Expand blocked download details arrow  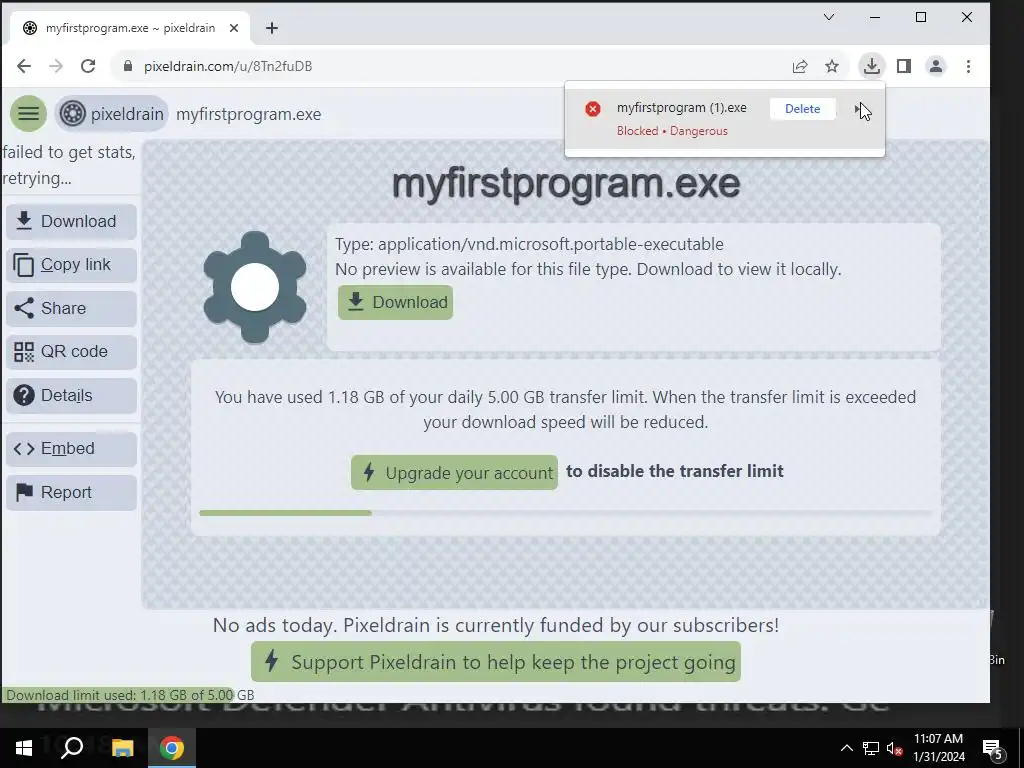click(x=857, y=109)
